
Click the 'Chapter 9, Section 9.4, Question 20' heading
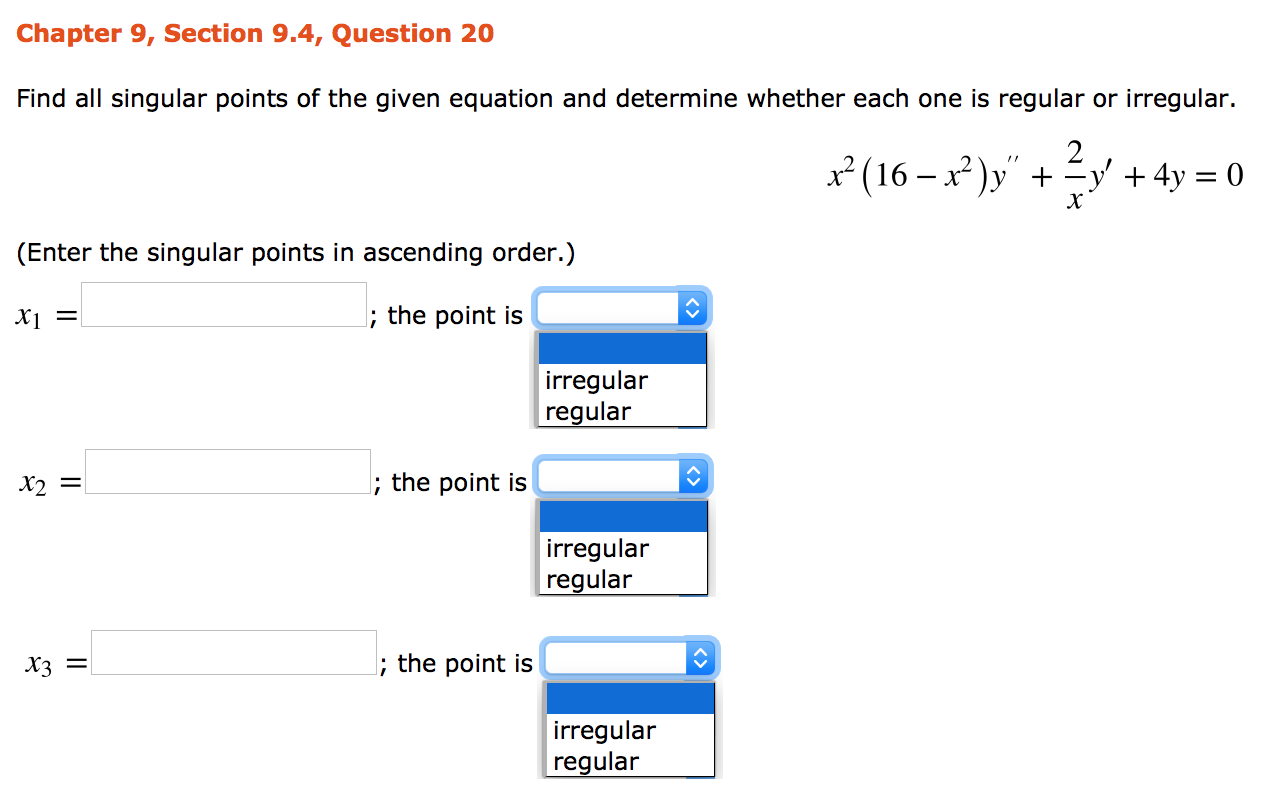255,33
